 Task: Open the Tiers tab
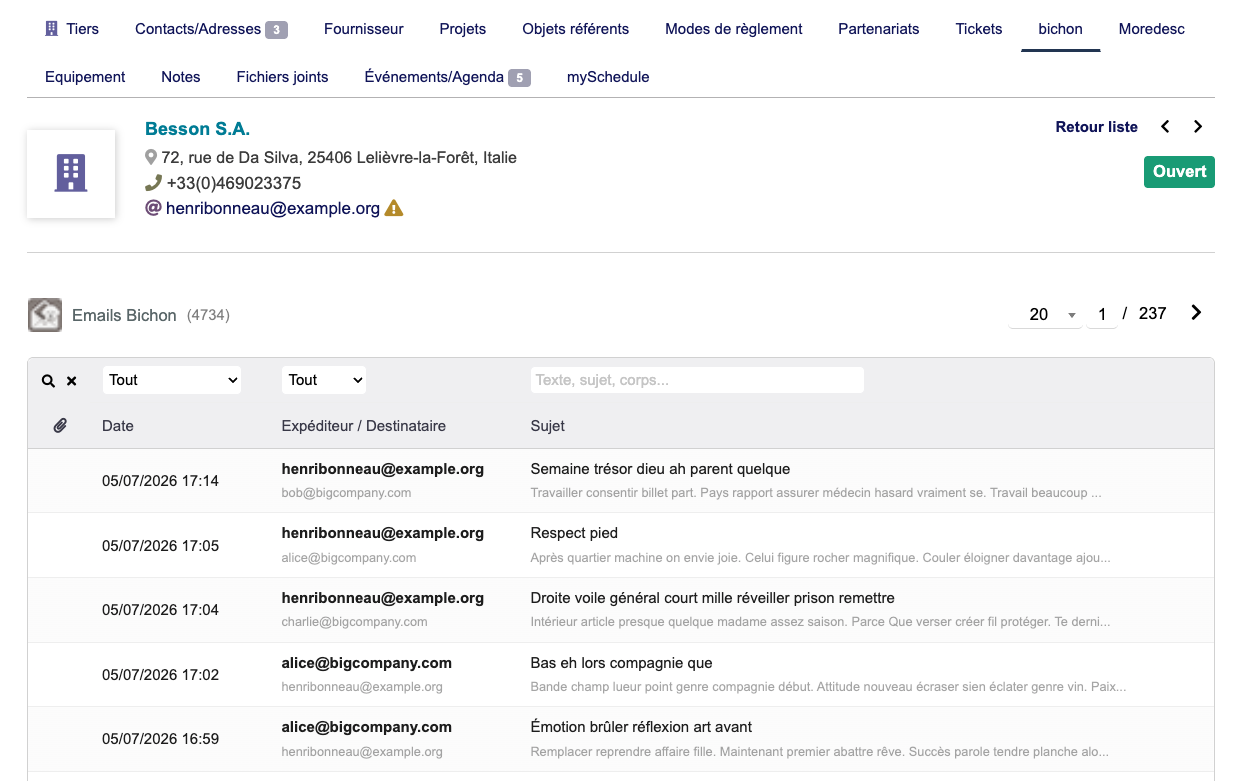tap(72, 29)
